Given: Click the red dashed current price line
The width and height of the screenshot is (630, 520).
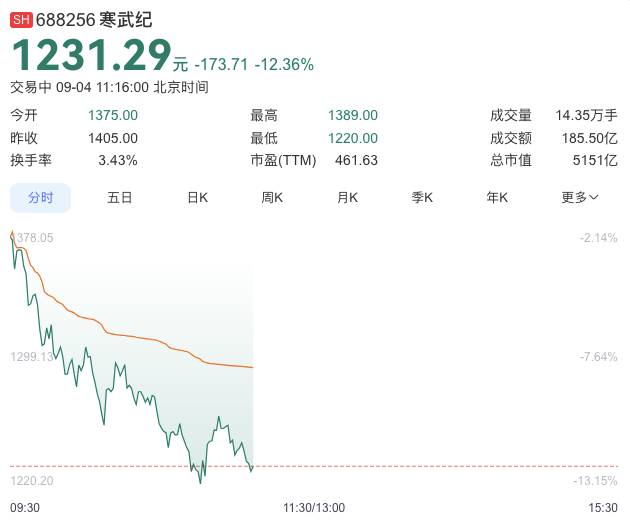Looking at the screenshot, I should pyautogui.click(x=420, y=466).
